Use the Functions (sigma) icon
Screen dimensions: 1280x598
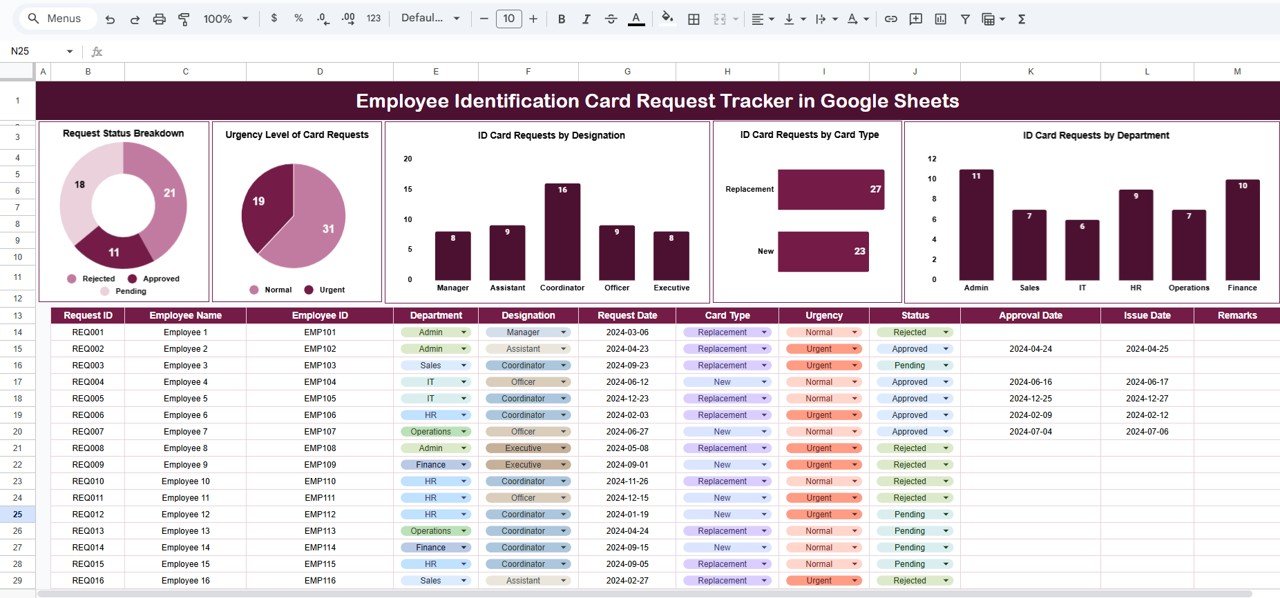1021,18
